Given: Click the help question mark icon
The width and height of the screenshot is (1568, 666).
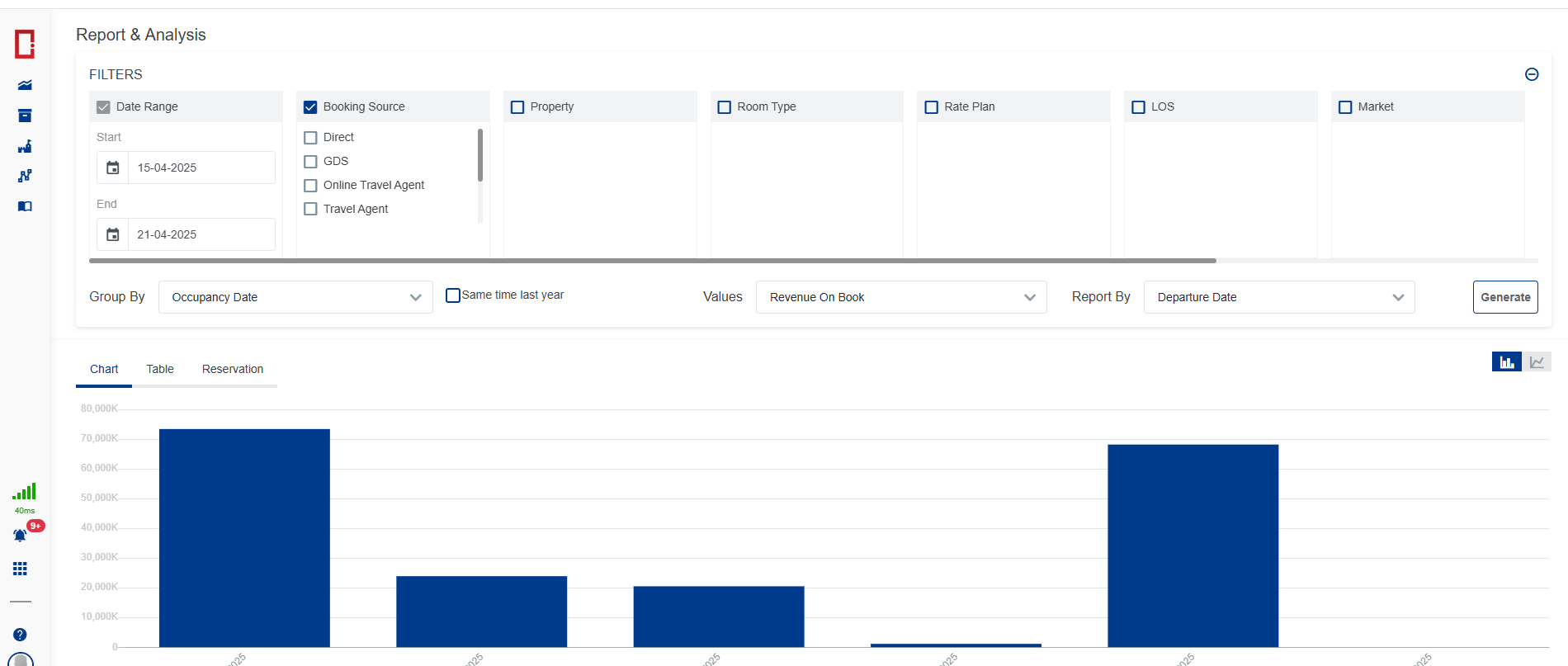Looking at the screenshot, I should (21, 635).
